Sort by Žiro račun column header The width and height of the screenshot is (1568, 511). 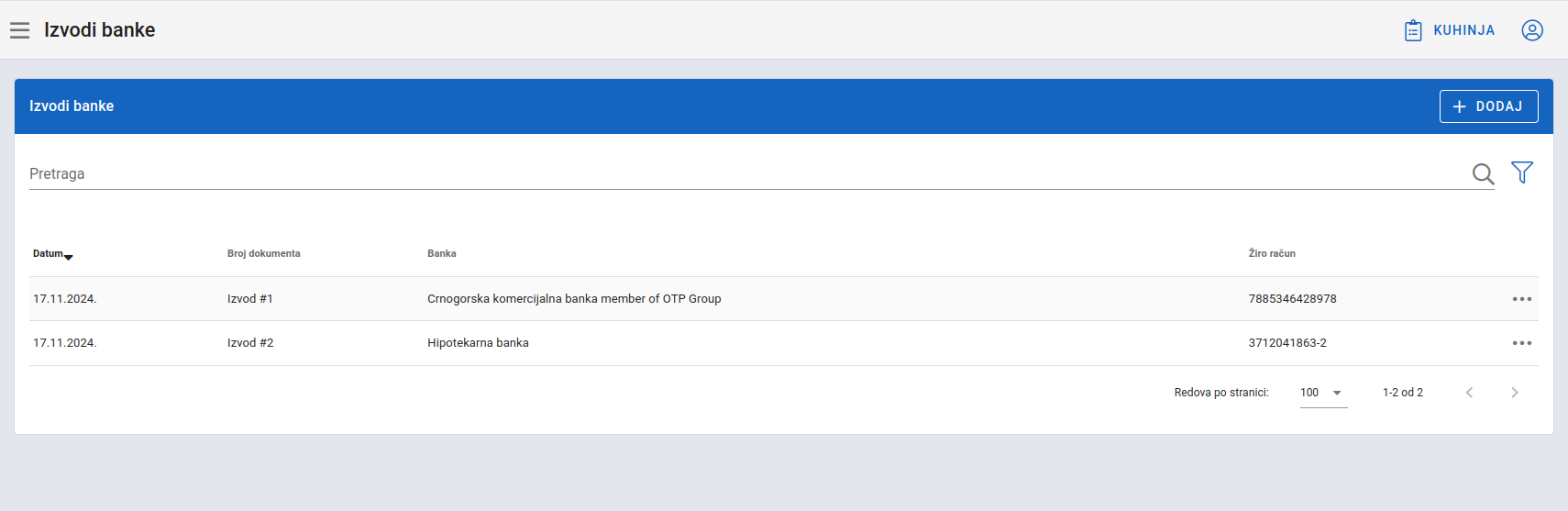[1271, 254]
